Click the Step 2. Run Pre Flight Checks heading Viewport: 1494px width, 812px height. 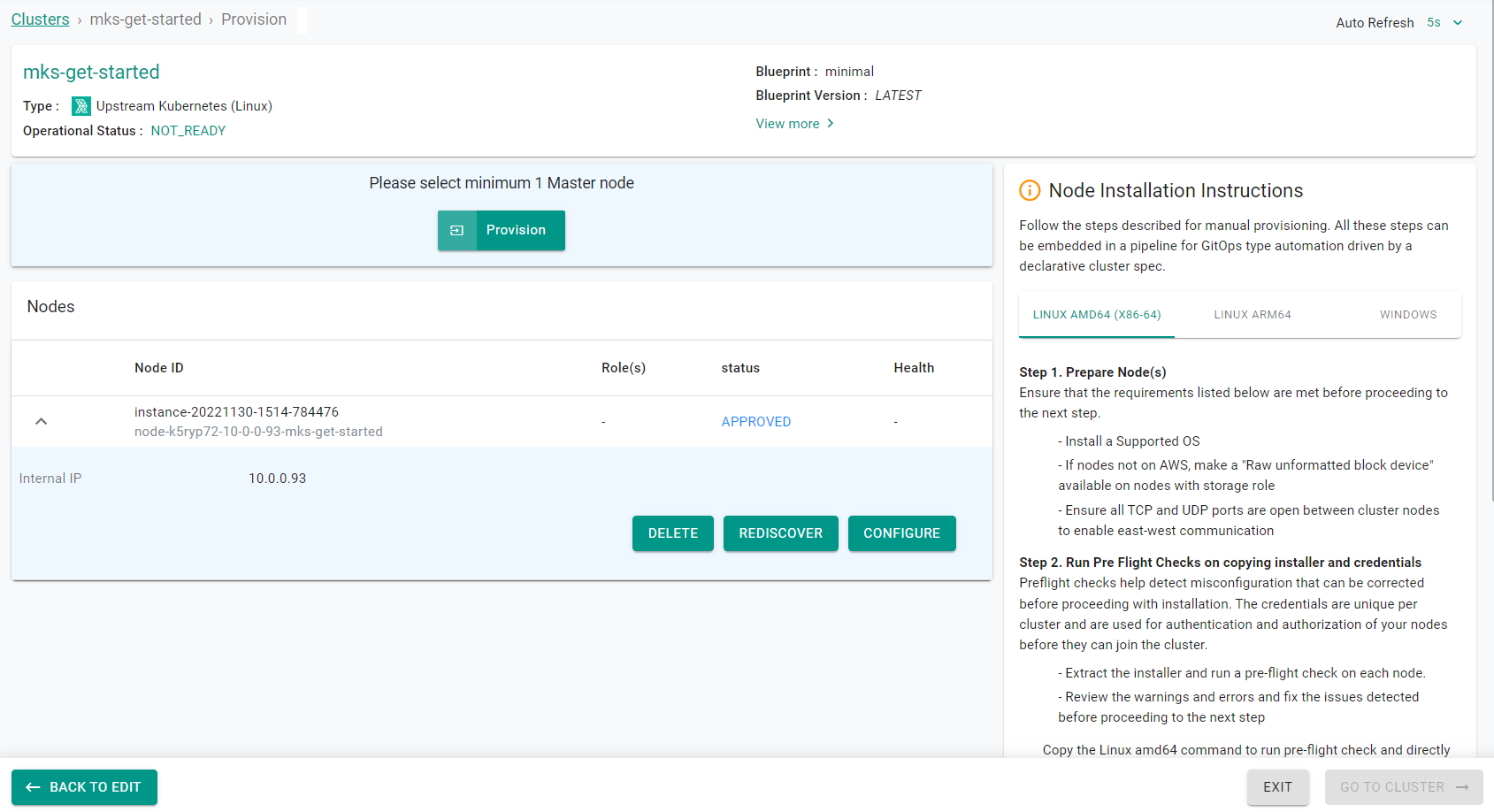pyautogui.click(x=1220, y=563)
